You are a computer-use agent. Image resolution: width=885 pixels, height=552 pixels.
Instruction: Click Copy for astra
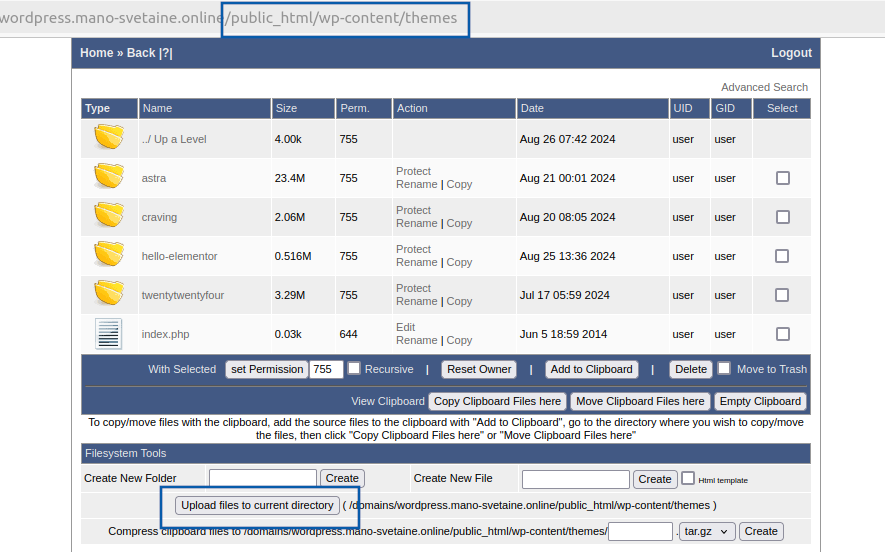(459, 185)
